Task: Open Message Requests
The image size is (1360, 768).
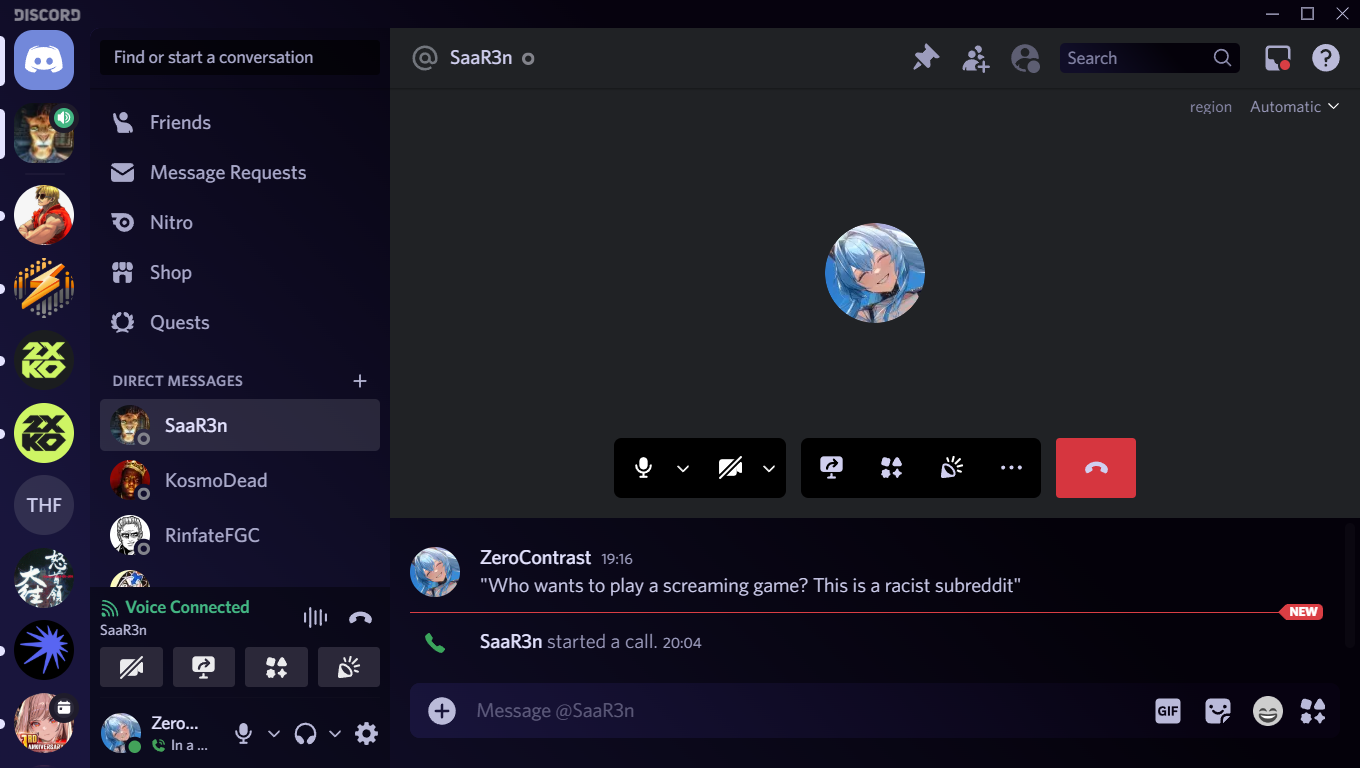Action: 240,173
